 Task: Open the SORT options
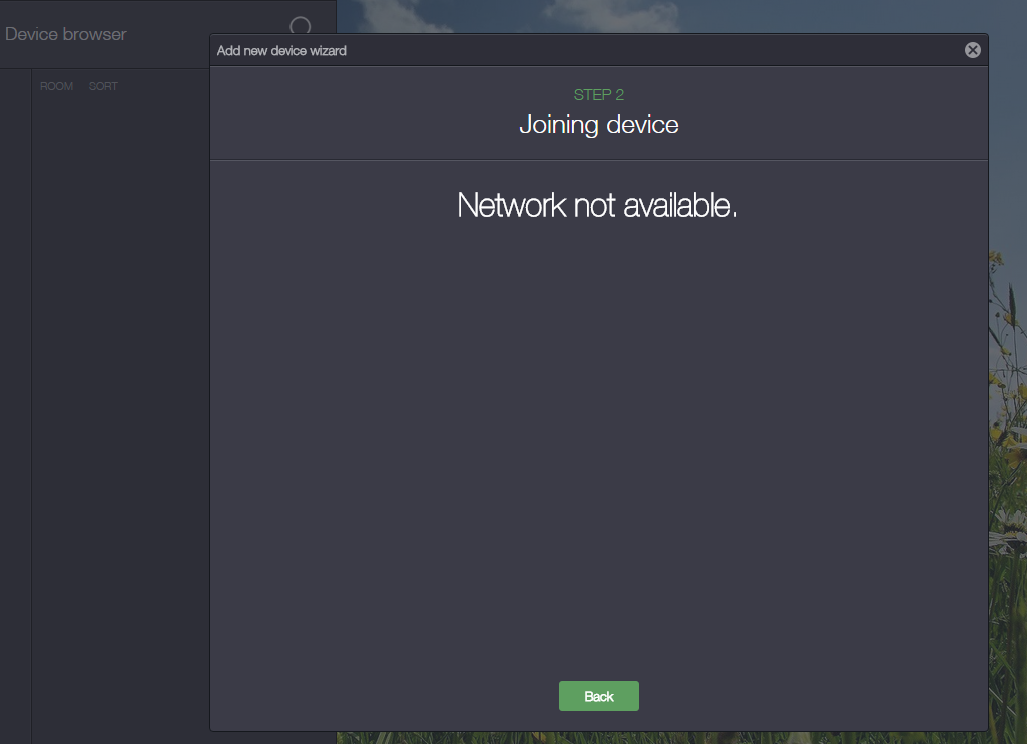103,86
